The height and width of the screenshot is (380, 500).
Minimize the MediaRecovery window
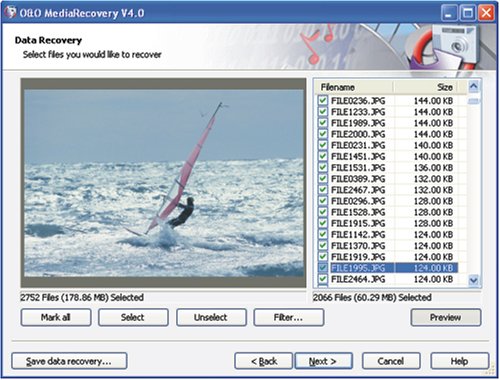[x=449, y=13]
